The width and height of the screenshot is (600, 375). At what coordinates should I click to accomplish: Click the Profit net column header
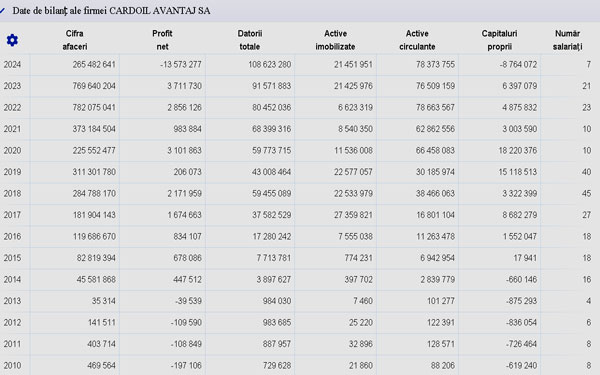coord(162,40)
